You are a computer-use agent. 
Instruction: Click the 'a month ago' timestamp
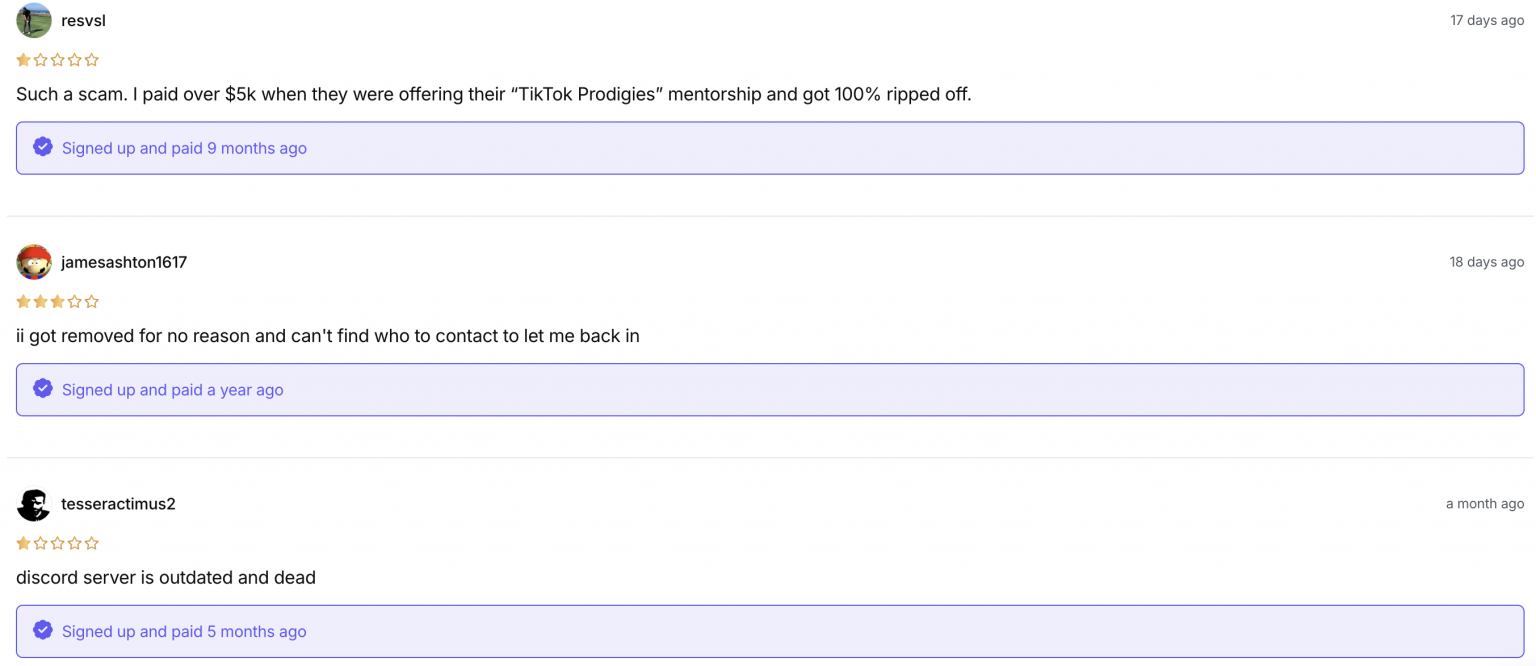(1485, 504)
